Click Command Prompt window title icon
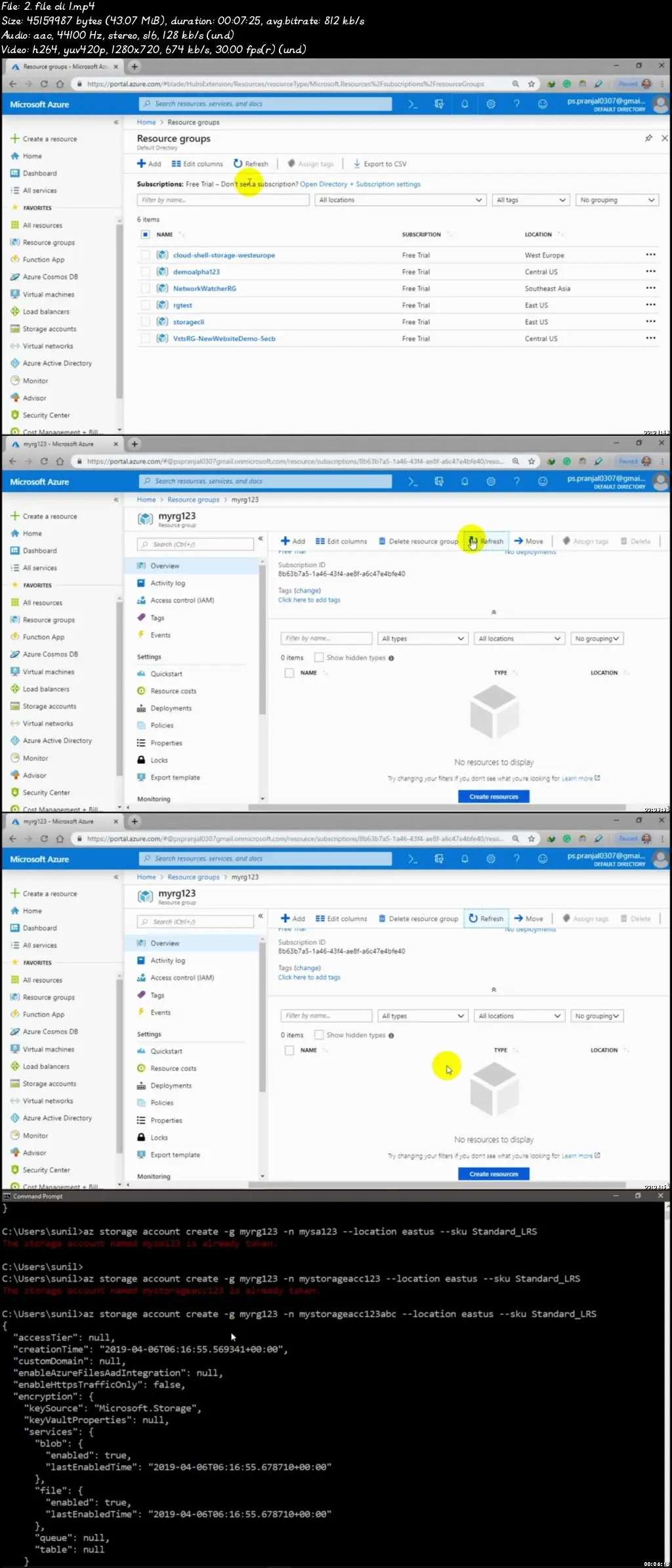The image size is (672, 1568). coord(7,1197)
